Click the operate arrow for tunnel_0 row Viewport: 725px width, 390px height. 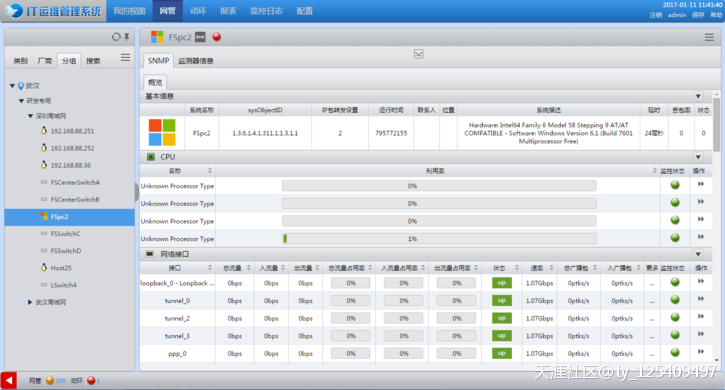pos(701,299)
